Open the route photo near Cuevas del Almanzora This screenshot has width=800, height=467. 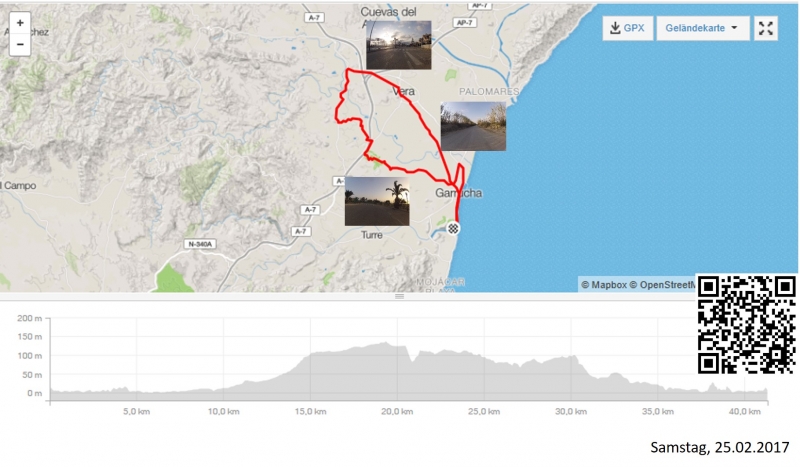pyautogui.click(x=398, y=45)
